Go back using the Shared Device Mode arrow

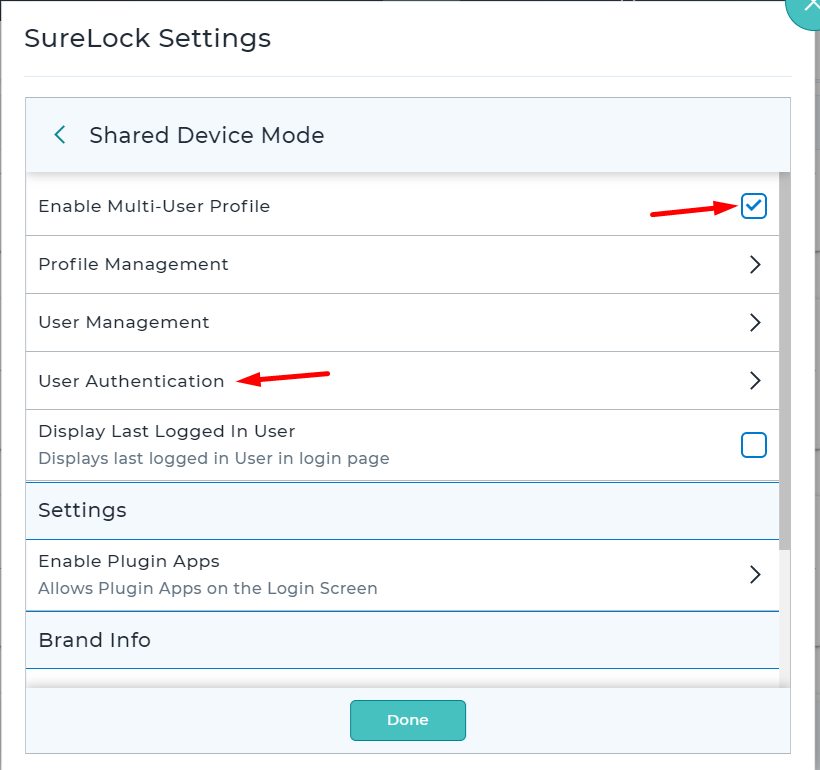click(x=60, y=135)
